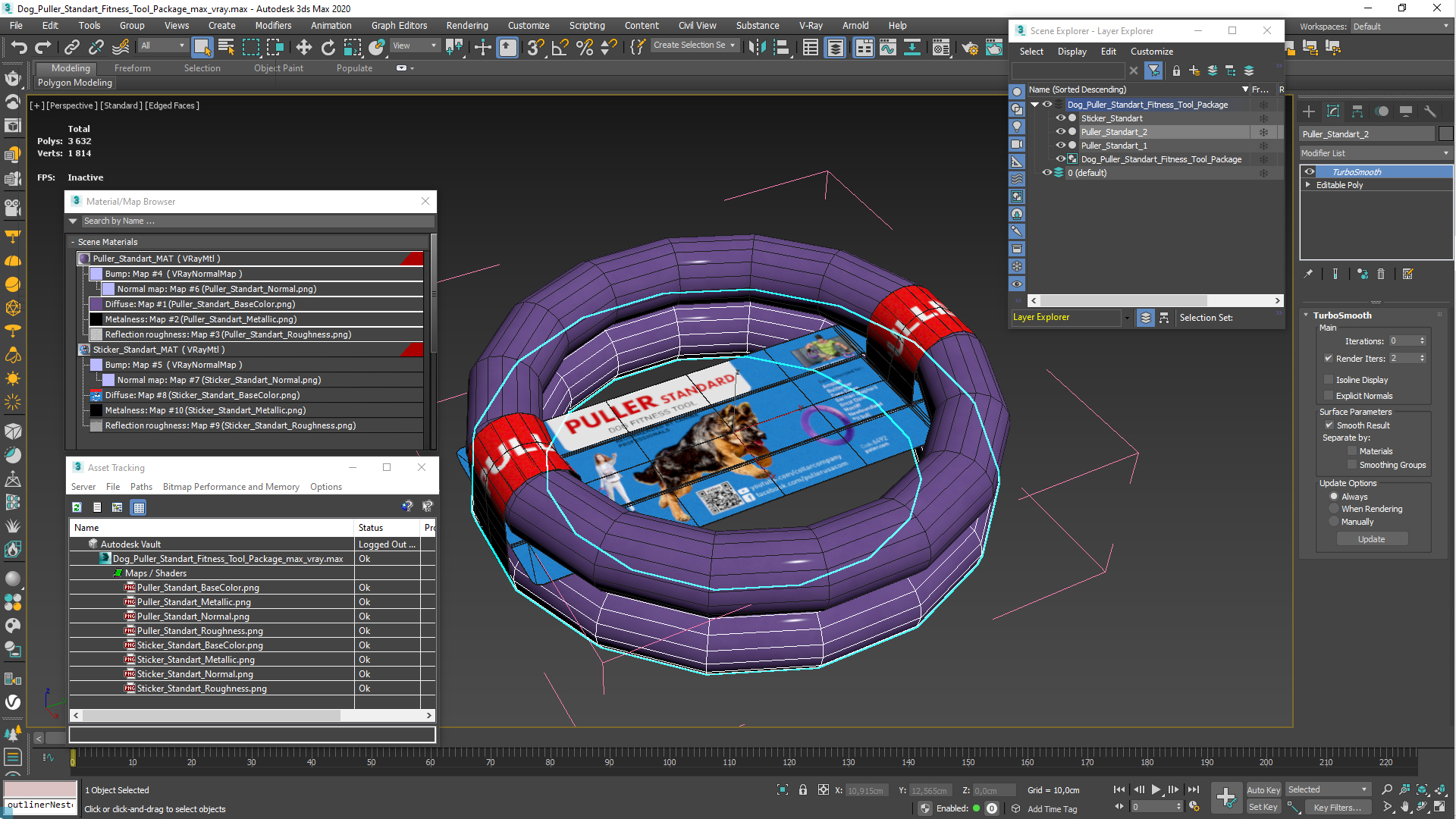Click the refresh icon in Asset Tracking
Viewport: 1456px width, 819px height.
pyautogui.click(x=77, y=507)
